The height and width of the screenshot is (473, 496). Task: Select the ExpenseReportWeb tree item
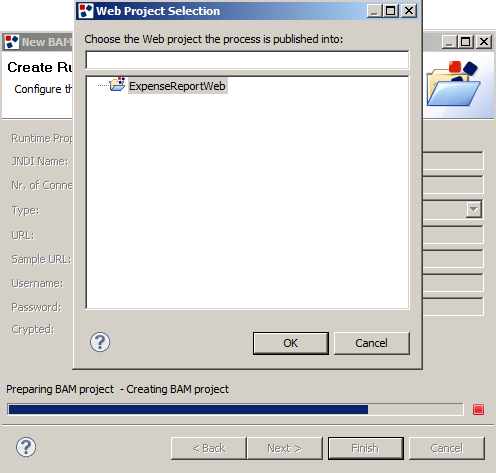click(177, 86)
